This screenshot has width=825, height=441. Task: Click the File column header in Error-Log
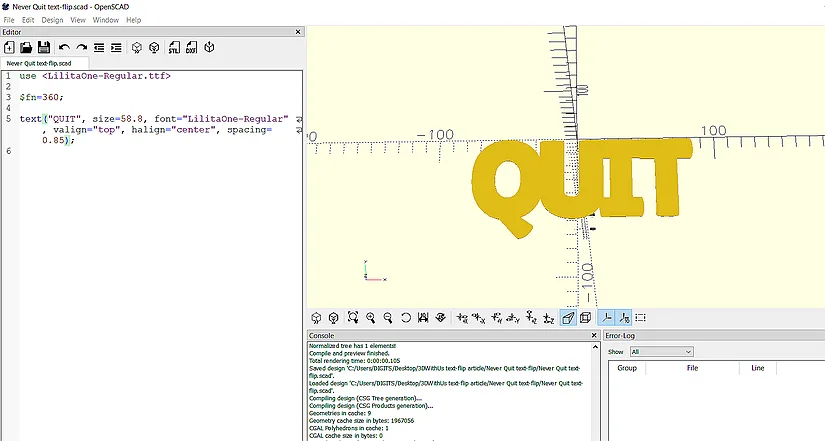[692, 368]
